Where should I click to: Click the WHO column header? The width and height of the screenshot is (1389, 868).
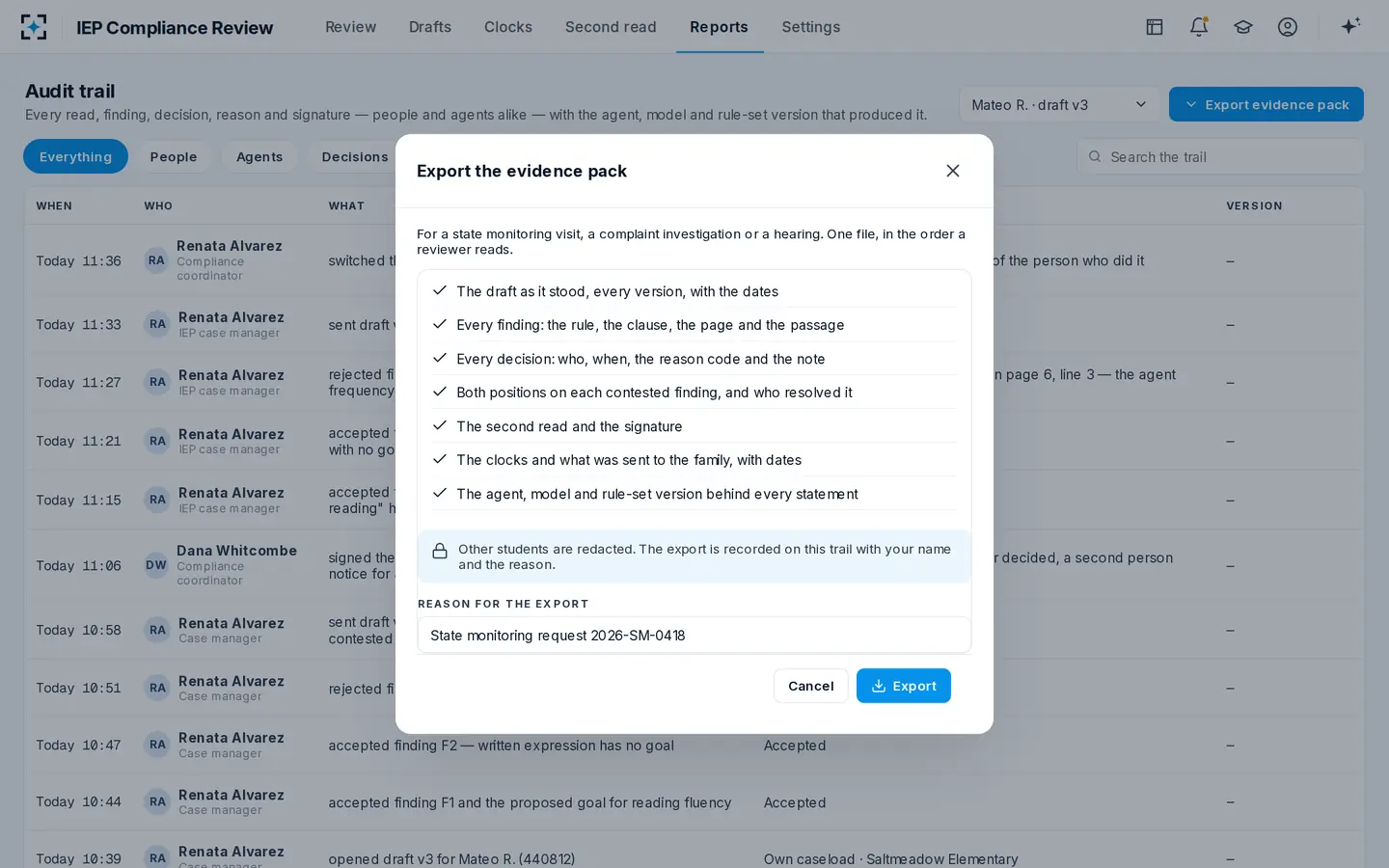click(x=158, y=205)
